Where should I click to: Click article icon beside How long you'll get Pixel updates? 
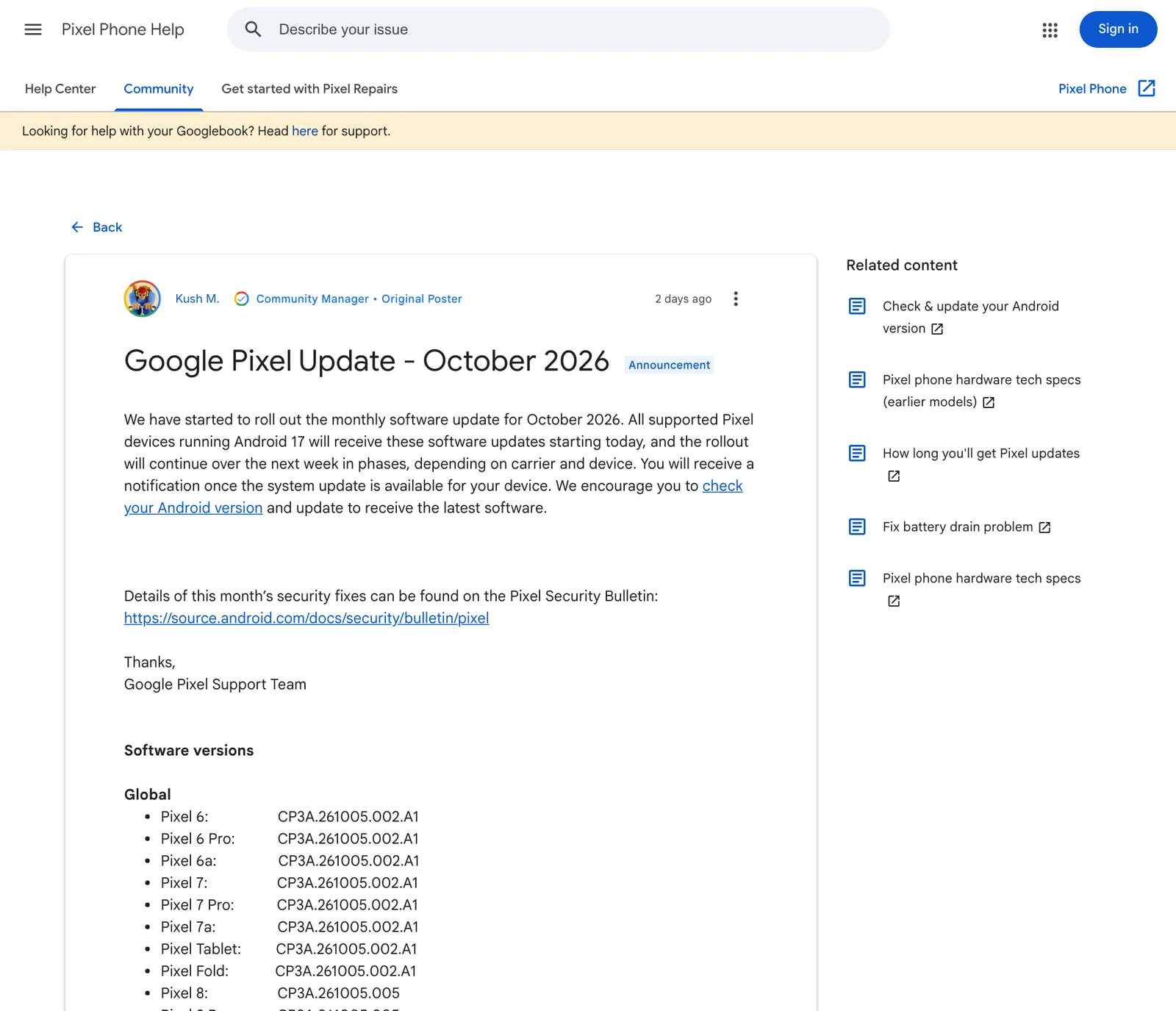(x=857, y=453)
